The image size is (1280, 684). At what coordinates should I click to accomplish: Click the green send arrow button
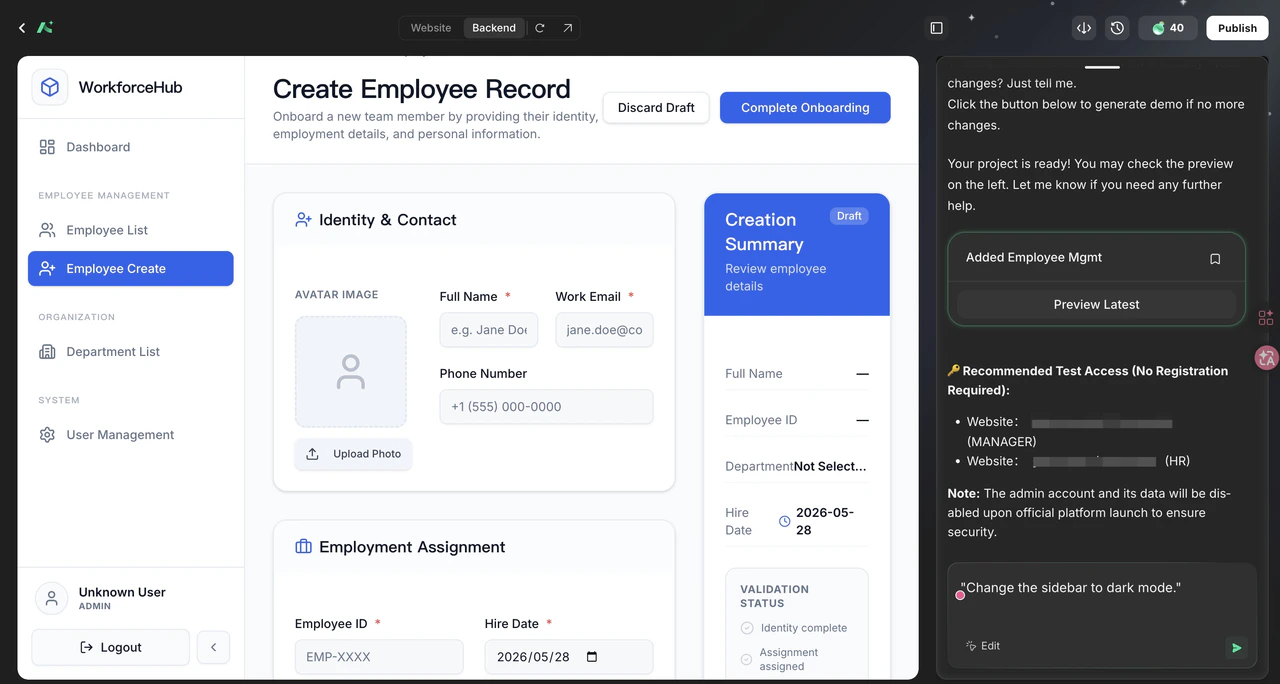pos(1236,648)
